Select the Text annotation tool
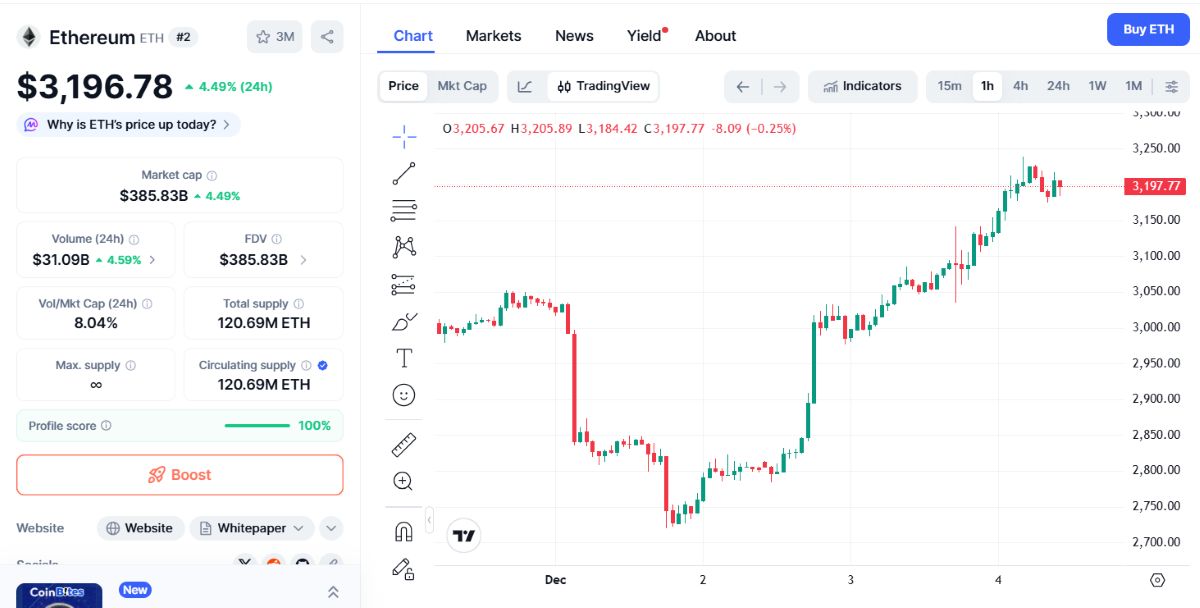The height and width of the screenshot is (608, 1200). click(404, 358)
